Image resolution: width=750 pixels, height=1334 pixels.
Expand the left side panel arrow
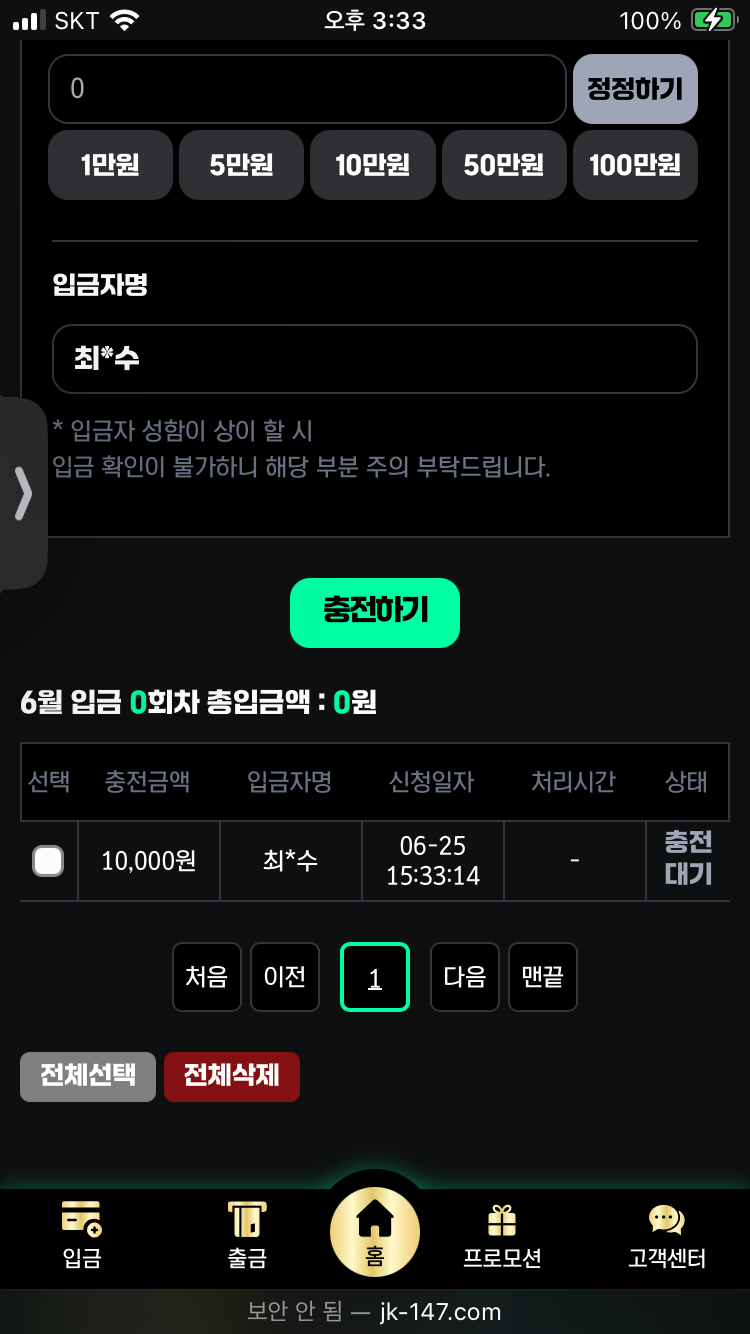point(22,493)
